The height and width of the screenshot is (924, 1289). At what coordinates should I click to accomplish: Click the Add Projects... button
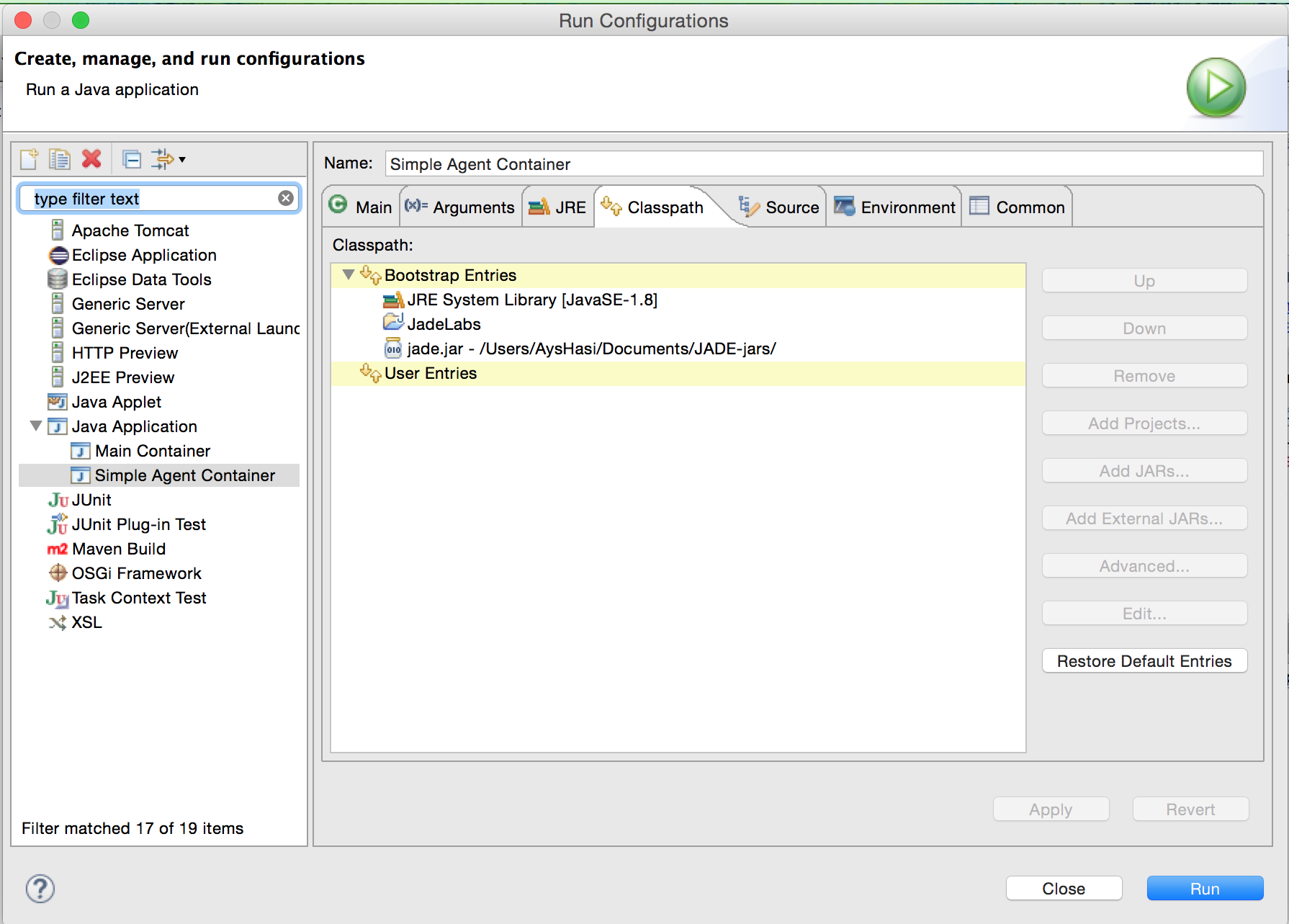coord(1144,423)
